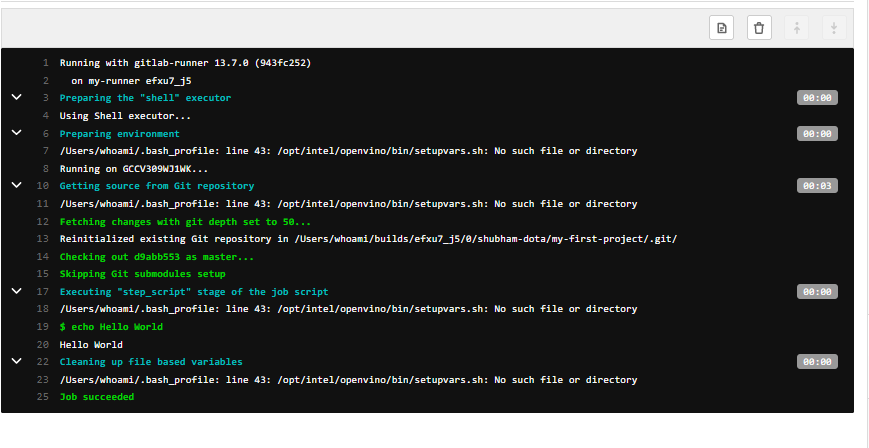The width and height of the screenshot is (869, 448).
Task: Open line number 25 link
Action: click(43, 397)
